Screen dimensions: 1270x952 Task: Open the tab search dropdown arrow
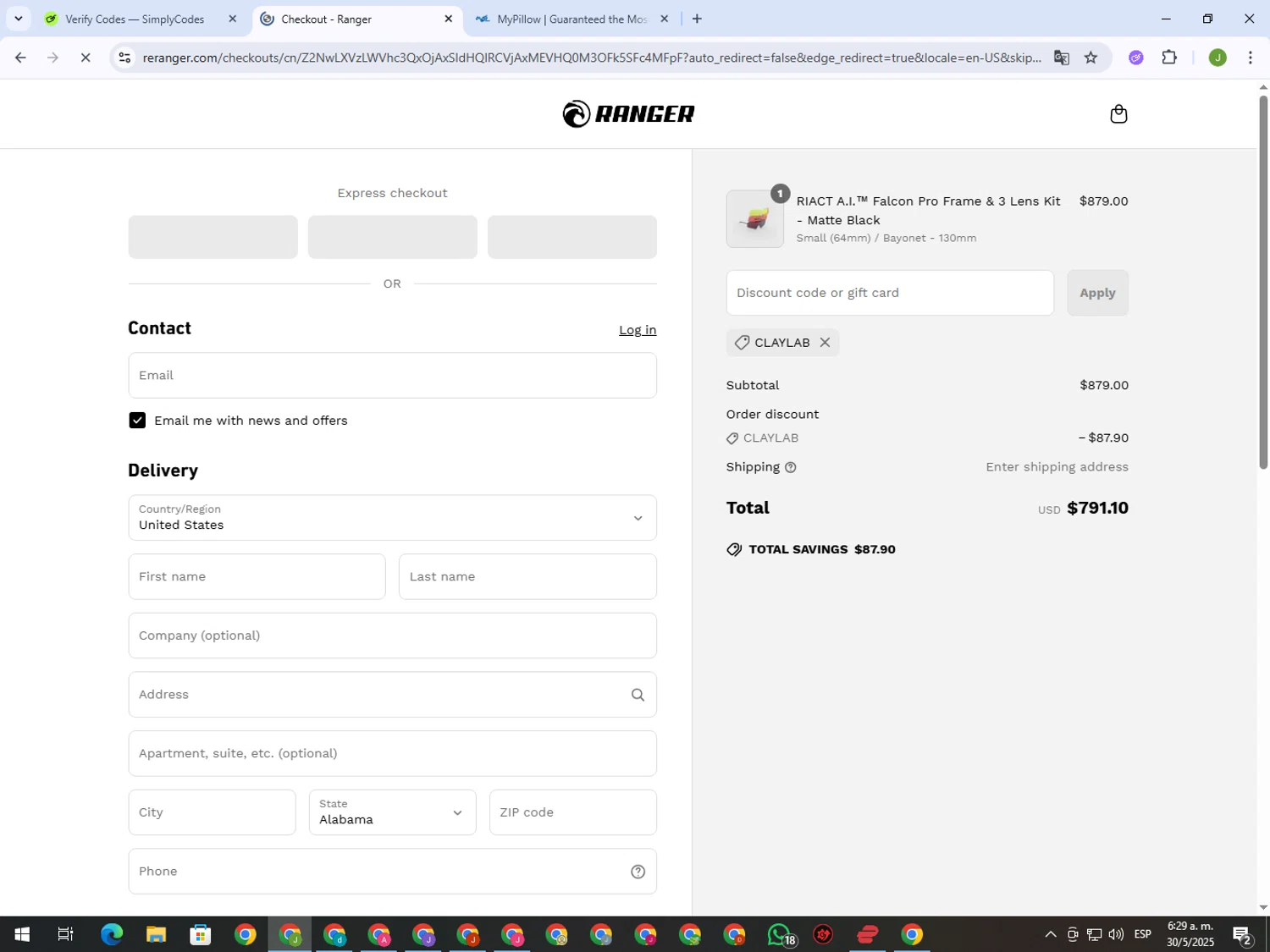[x=18, y=19]
